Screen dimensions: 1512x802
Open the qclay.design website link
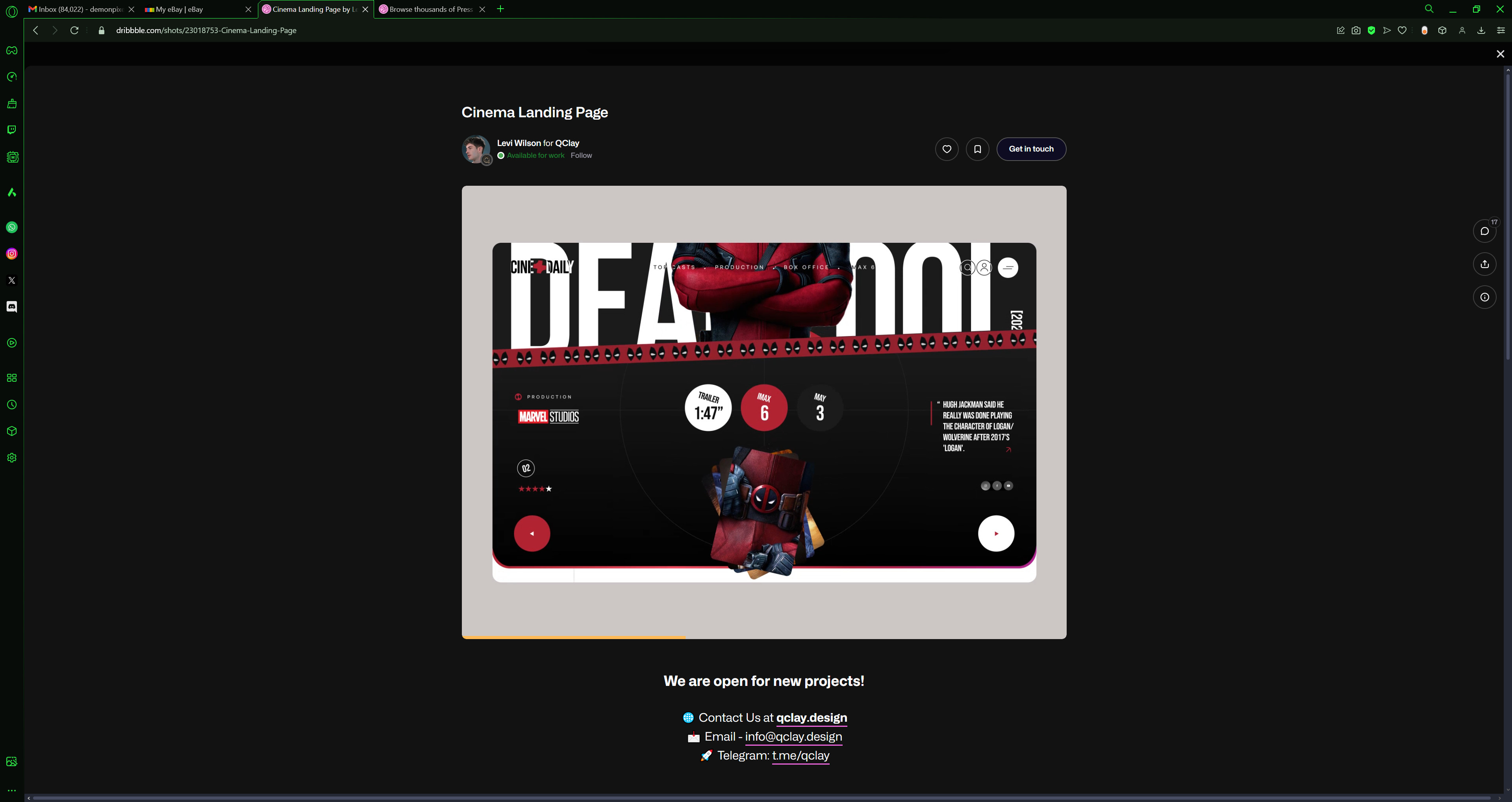coord(811,717)
